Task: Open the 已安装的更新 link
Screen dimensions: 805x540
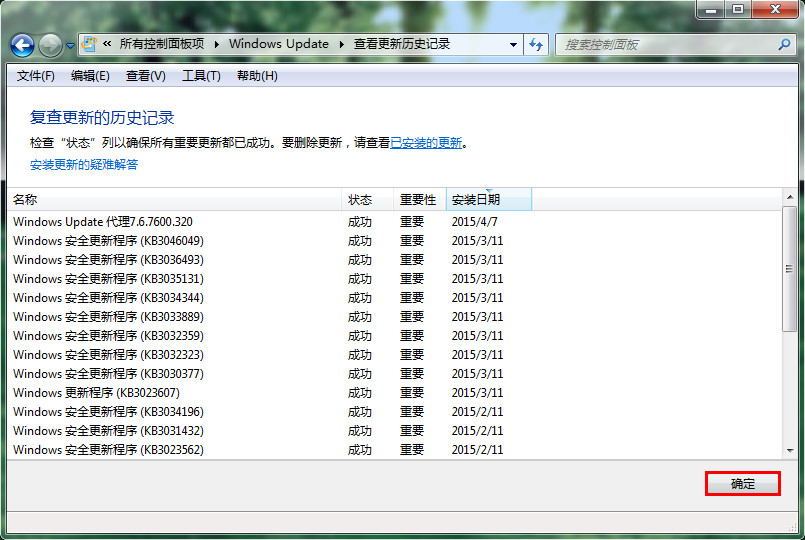Action: coord(426,143)
